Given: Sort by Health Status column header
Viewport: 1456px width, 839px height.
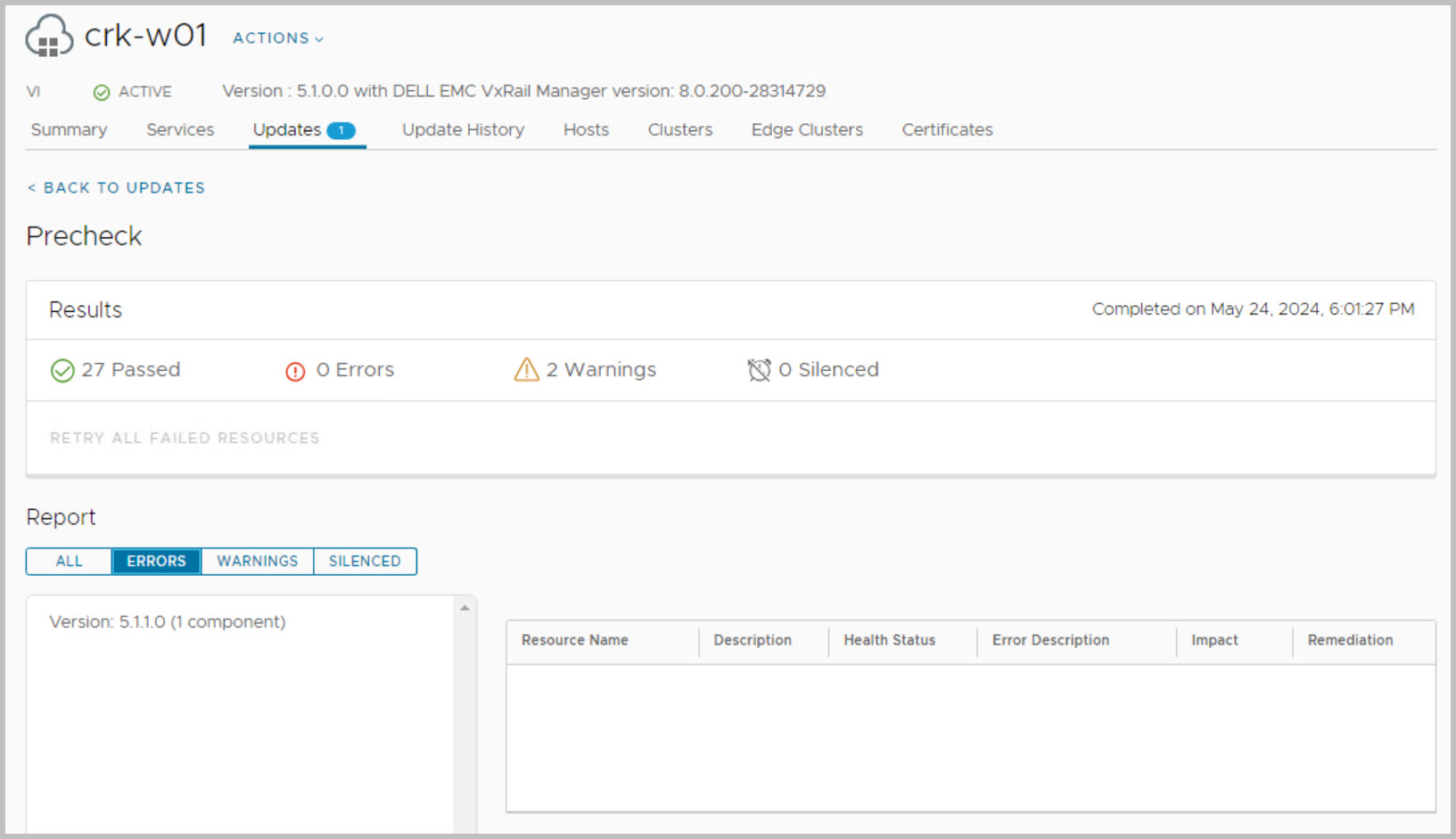Looking at the screenshot, I should point(889,640).
